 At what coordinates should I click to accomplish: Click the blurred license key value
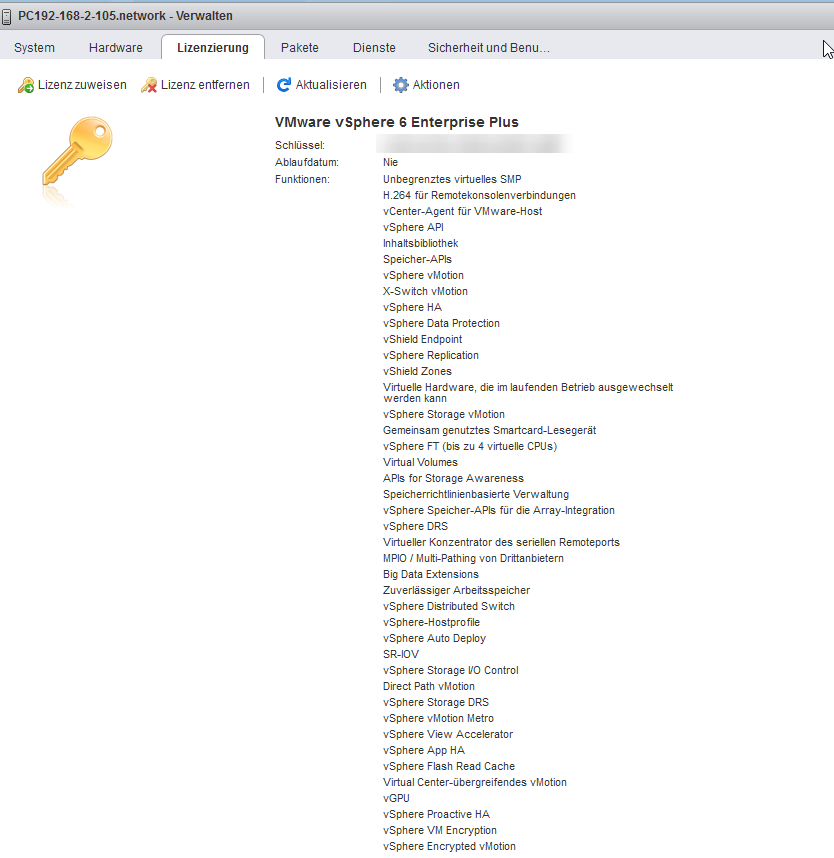(x=473, y=144)
